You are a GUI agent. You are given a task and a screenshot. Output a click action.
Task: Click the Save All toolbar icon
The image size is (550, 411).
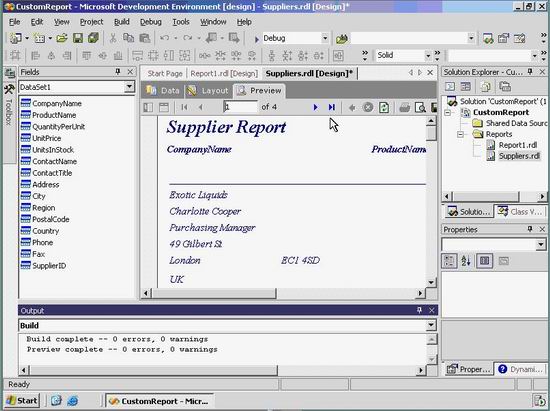click(x=93, y=38)
